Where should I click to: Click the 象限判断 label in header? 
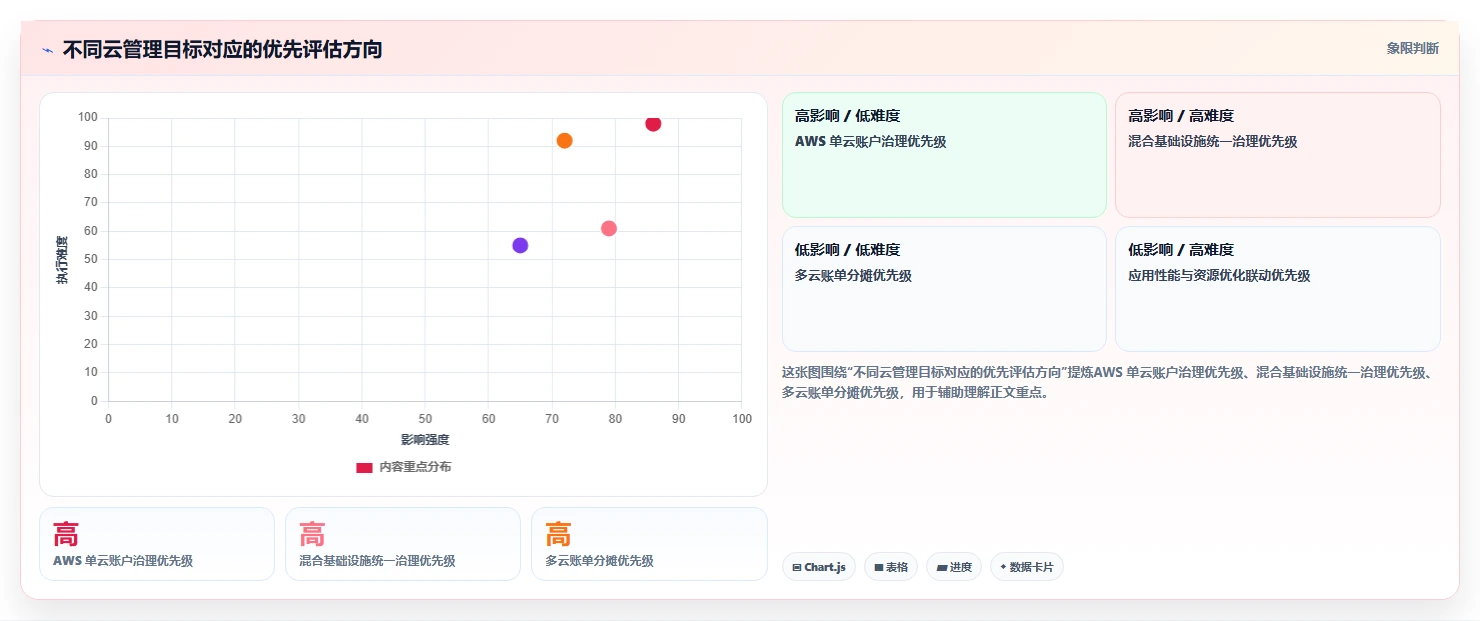point(1412,48)
